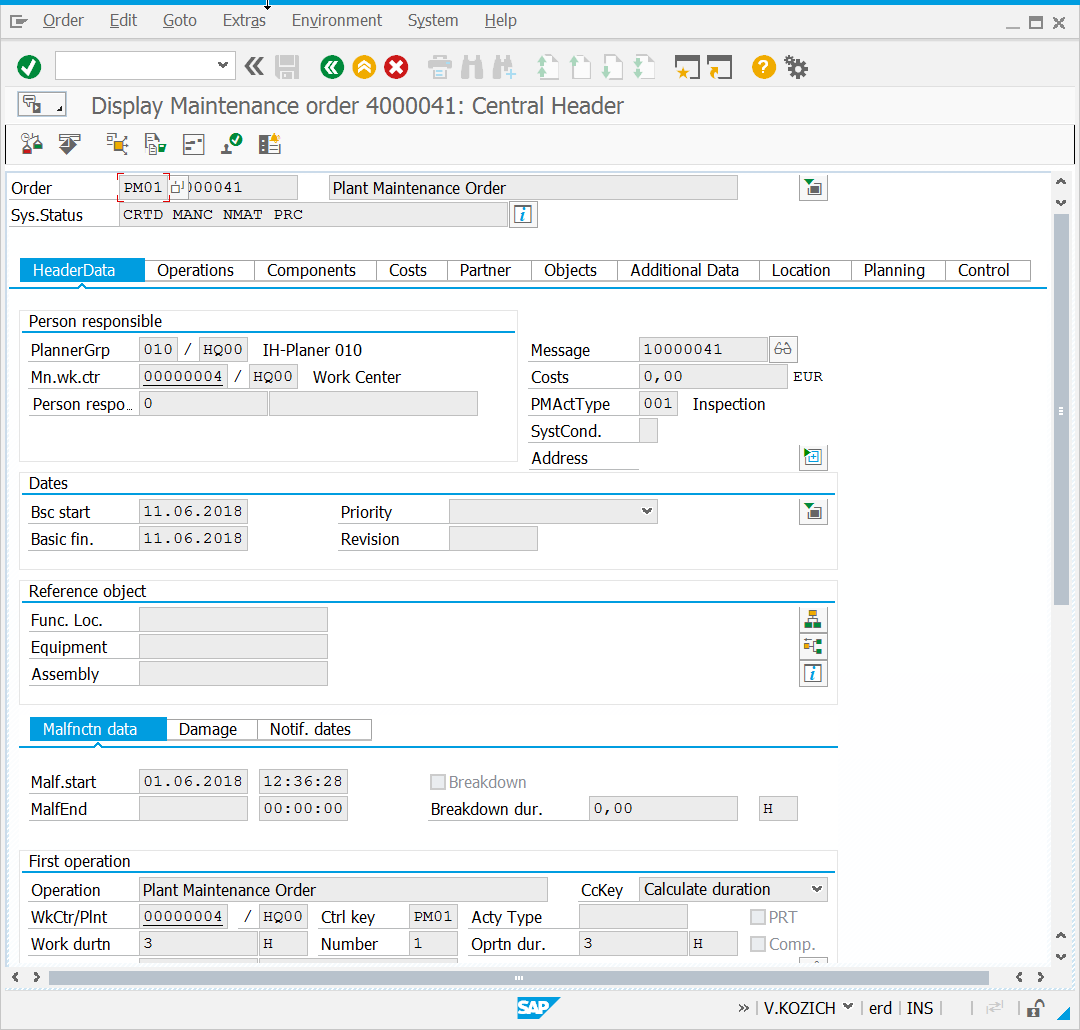1080x1030 pixels.
Task: Open the Func. Loc. structure list icon
Action: click(x=813, y=619)
